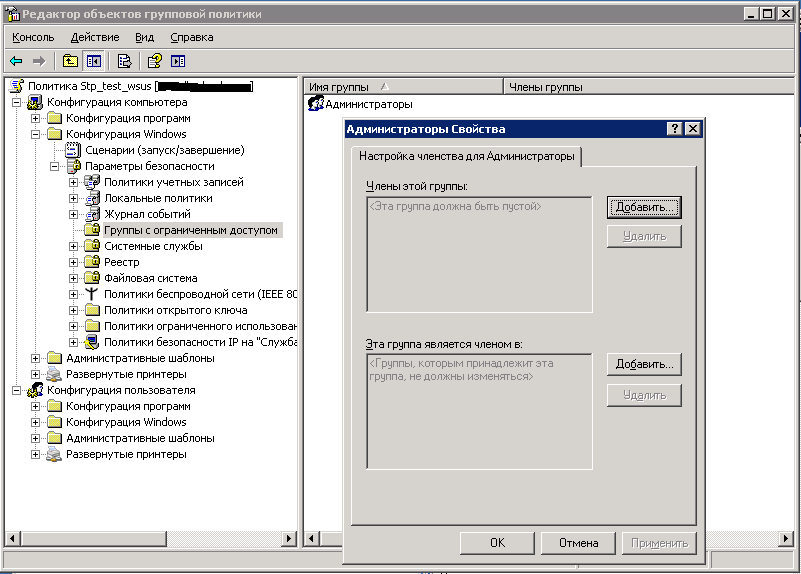Click Добавить for 'group is member of'
Screen dimensions: 801x574
(644, 365)
